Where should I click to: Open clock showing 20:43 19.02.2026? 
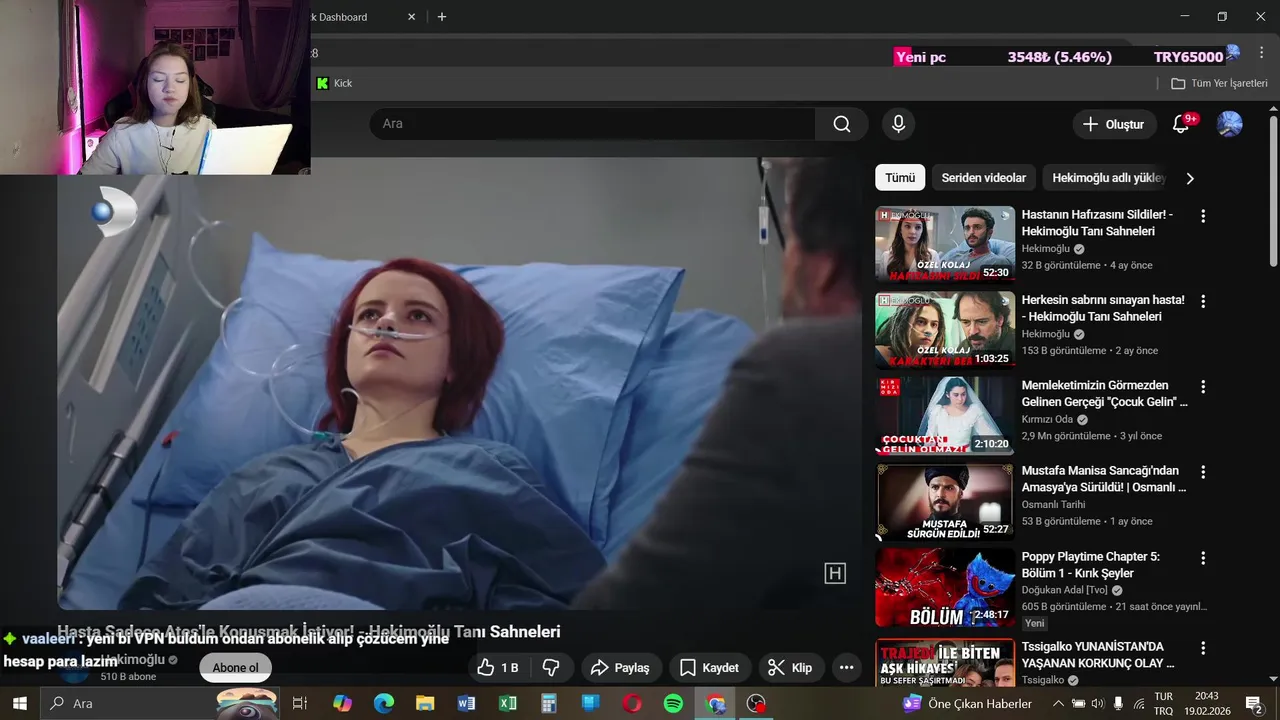[x=1207, y=703]
